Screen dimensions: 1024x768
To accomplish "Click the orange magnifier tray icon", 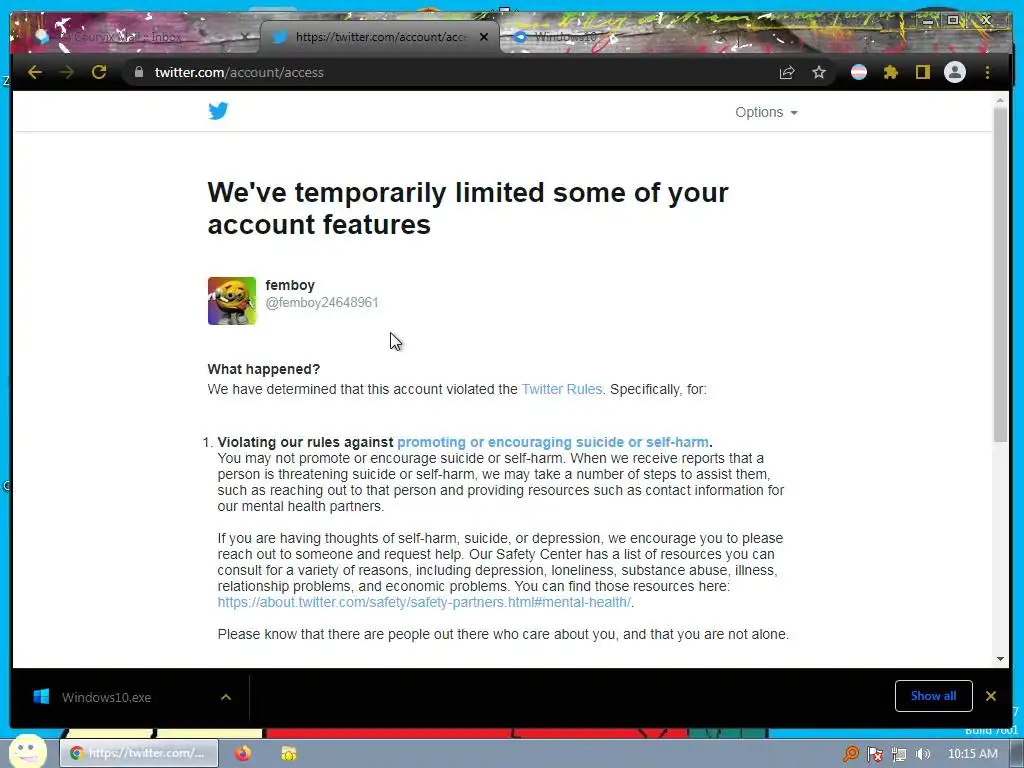I will 850,754.
